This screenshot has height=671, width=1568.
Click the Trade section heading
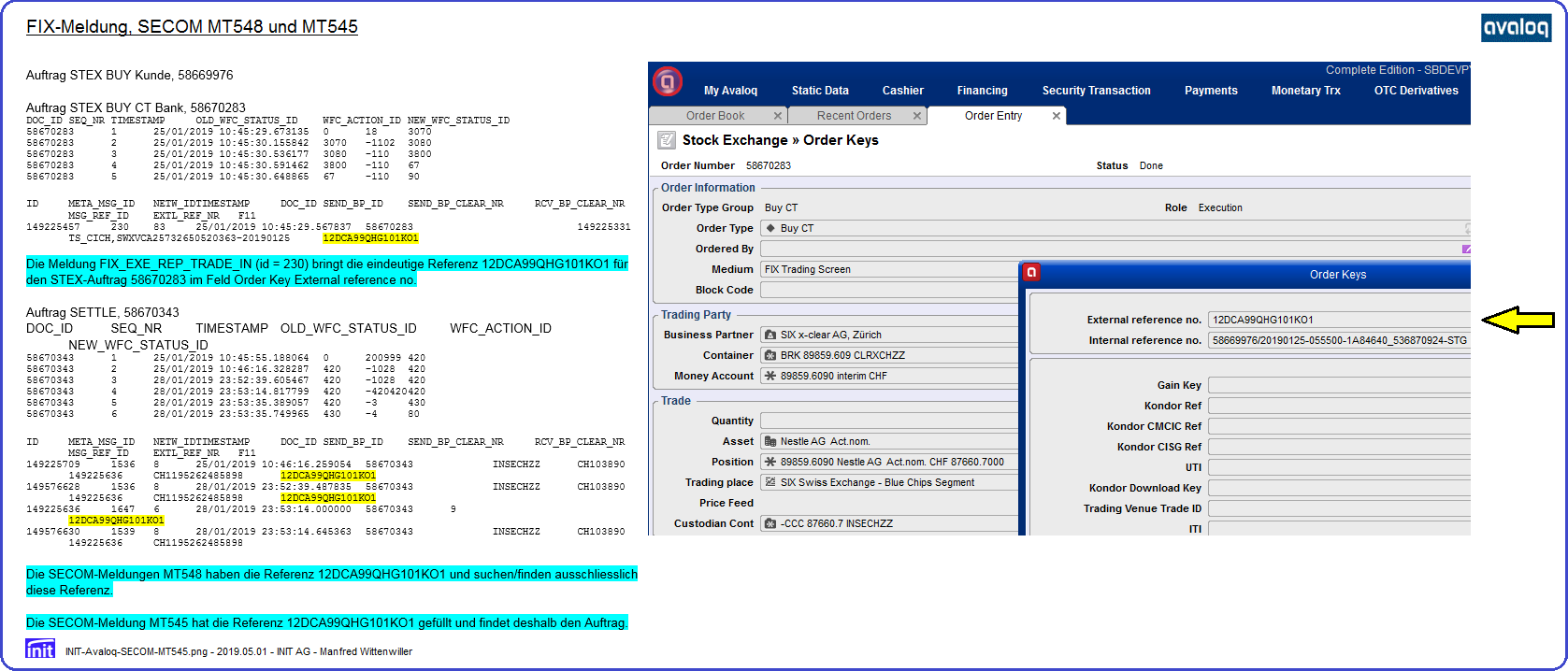[x=676, y=401]
